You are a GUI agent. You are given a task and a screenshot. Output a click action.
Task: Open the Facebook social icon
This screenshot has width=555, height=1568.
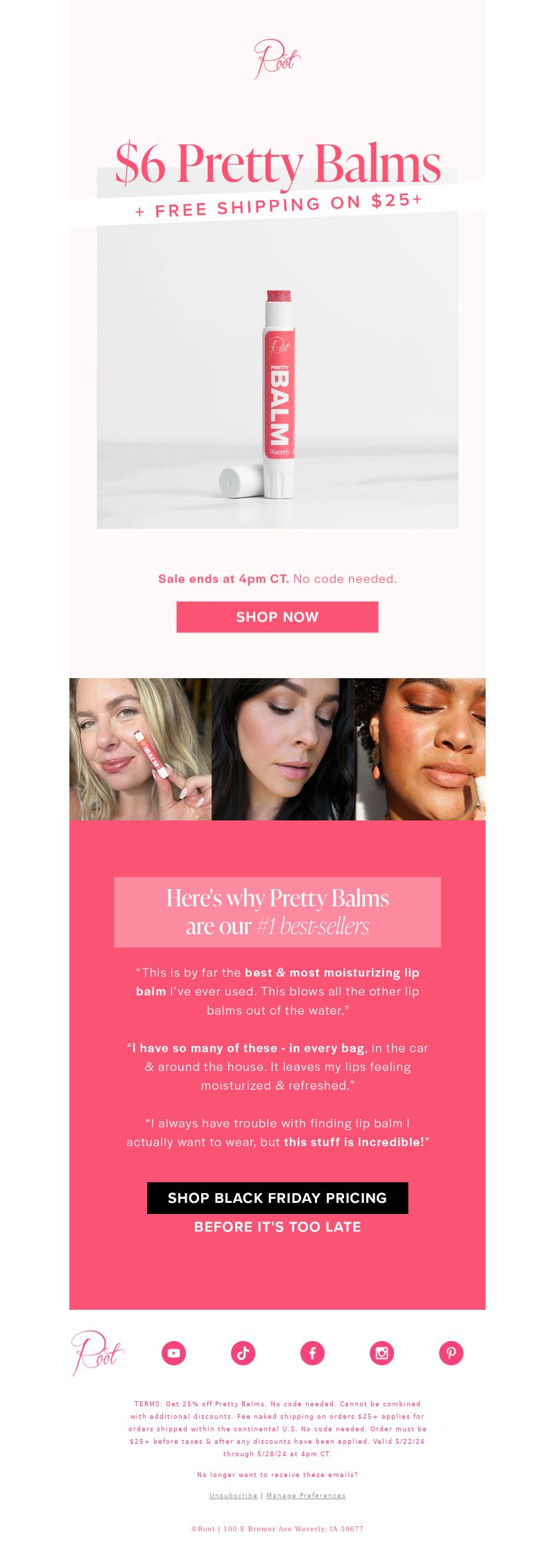click(x=312, y=1353)
